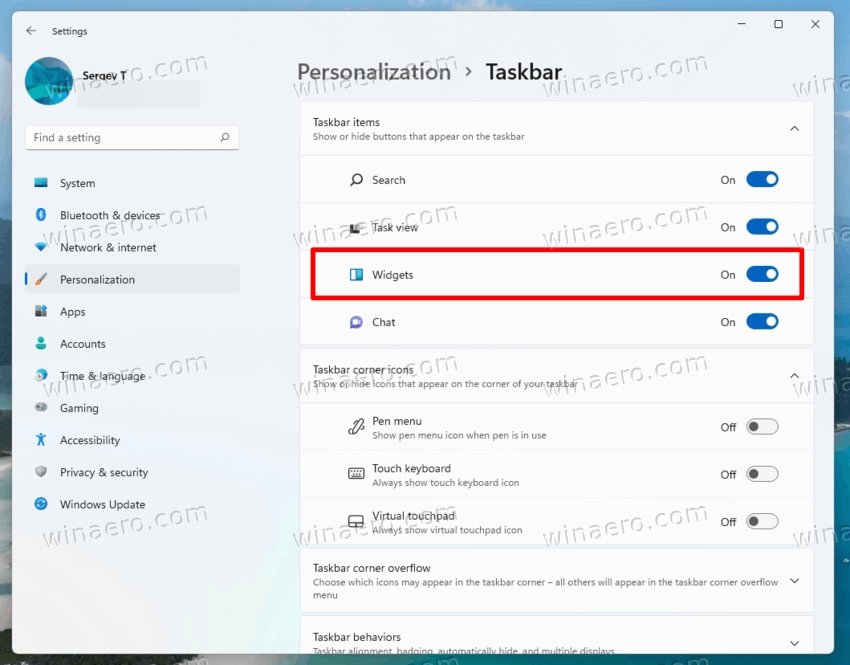This screenshot has width=850, height=665.
Task: Open Time & language settings
Action: [x=132, y=376]
